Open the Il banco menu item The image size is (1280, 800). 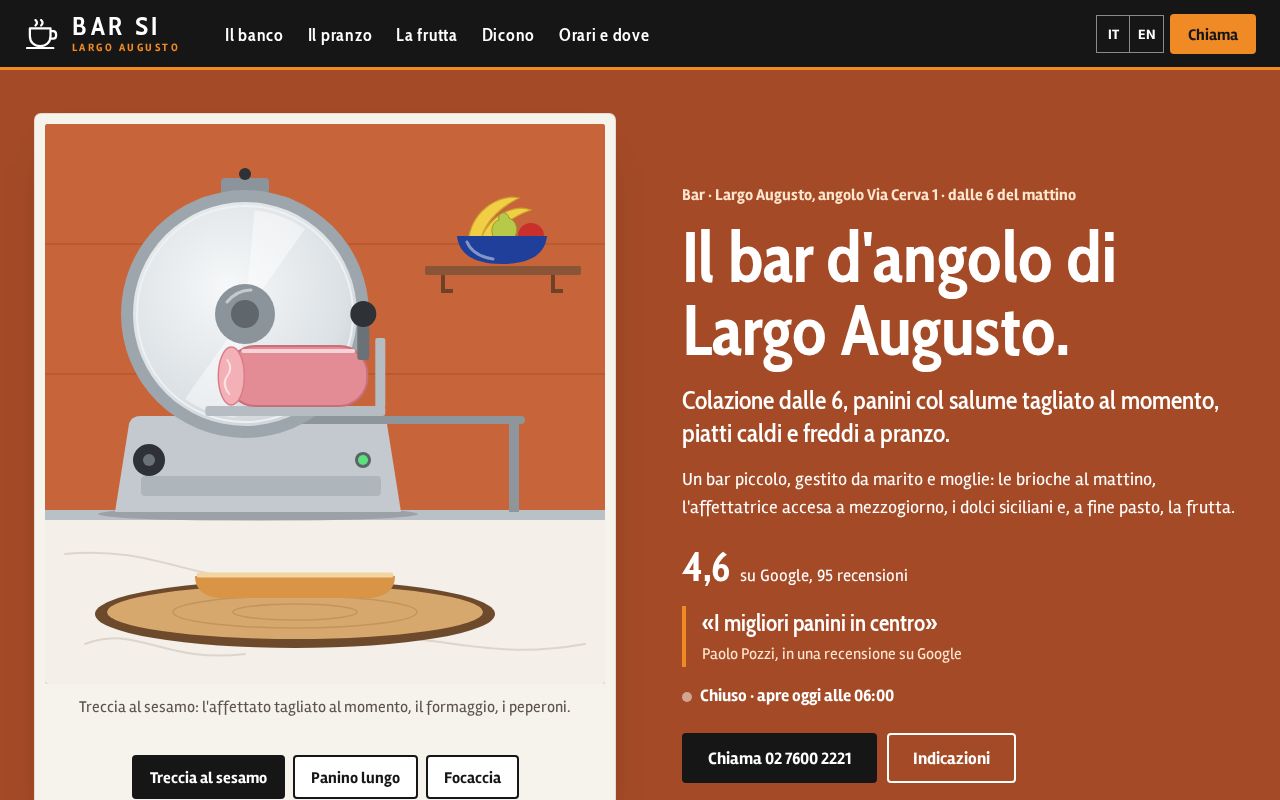tap(254, 35)
